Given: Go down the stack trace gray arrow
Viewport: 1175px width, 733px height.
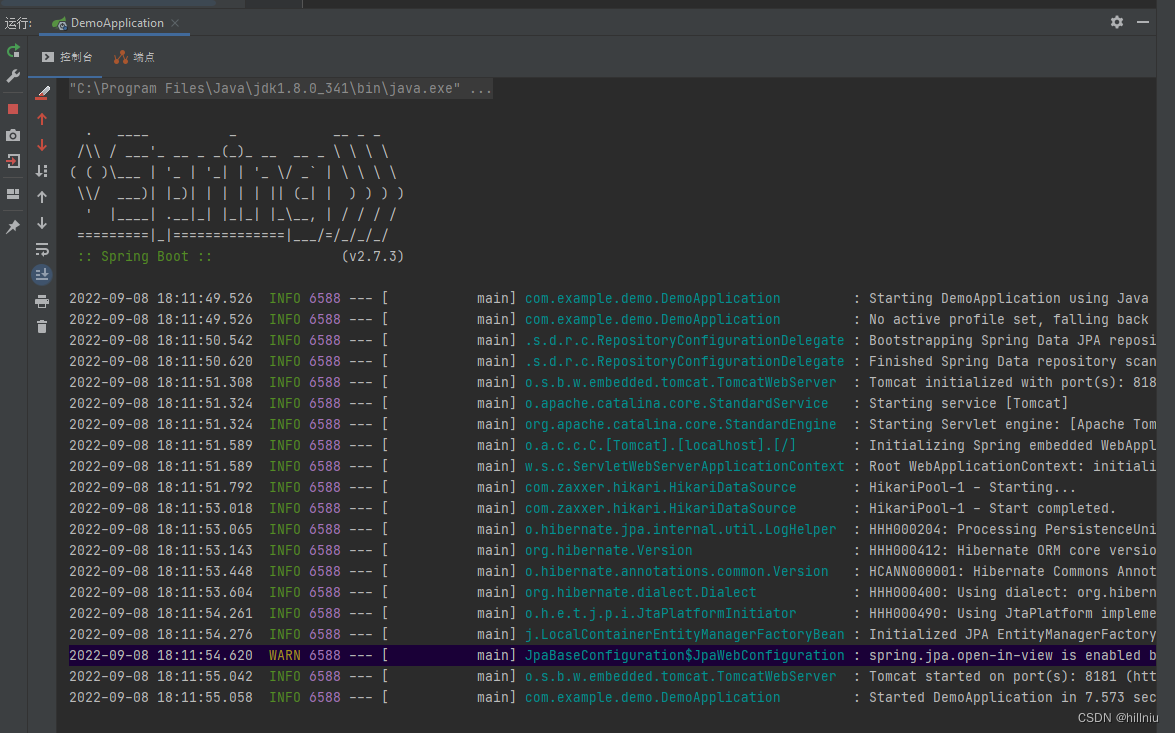Looking at the screenshot, I should click(x=42, y=223).
